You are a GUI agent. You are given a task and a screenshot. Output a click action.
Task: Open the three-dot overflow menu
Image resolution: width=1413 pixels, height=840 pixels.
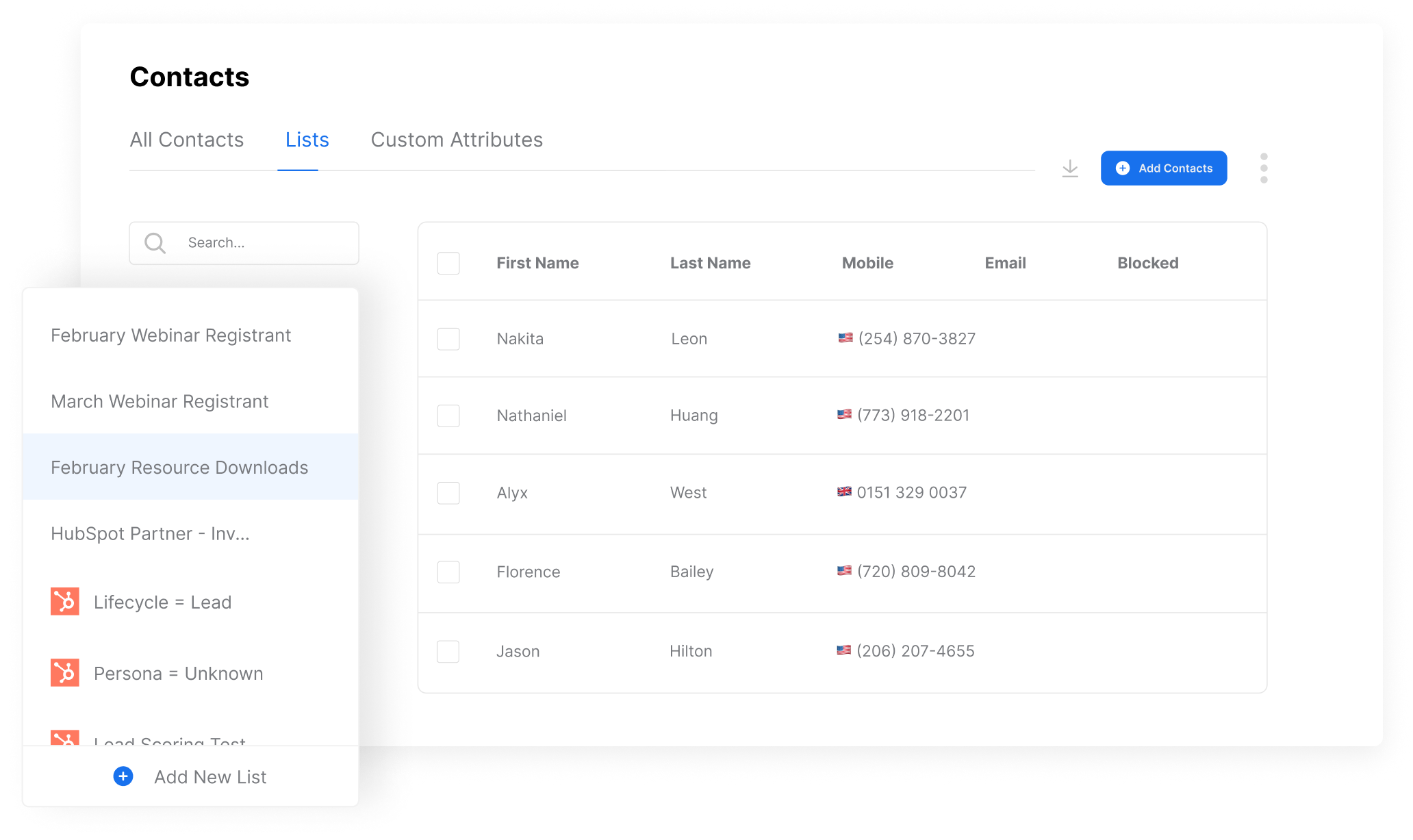click(1263, 168)
